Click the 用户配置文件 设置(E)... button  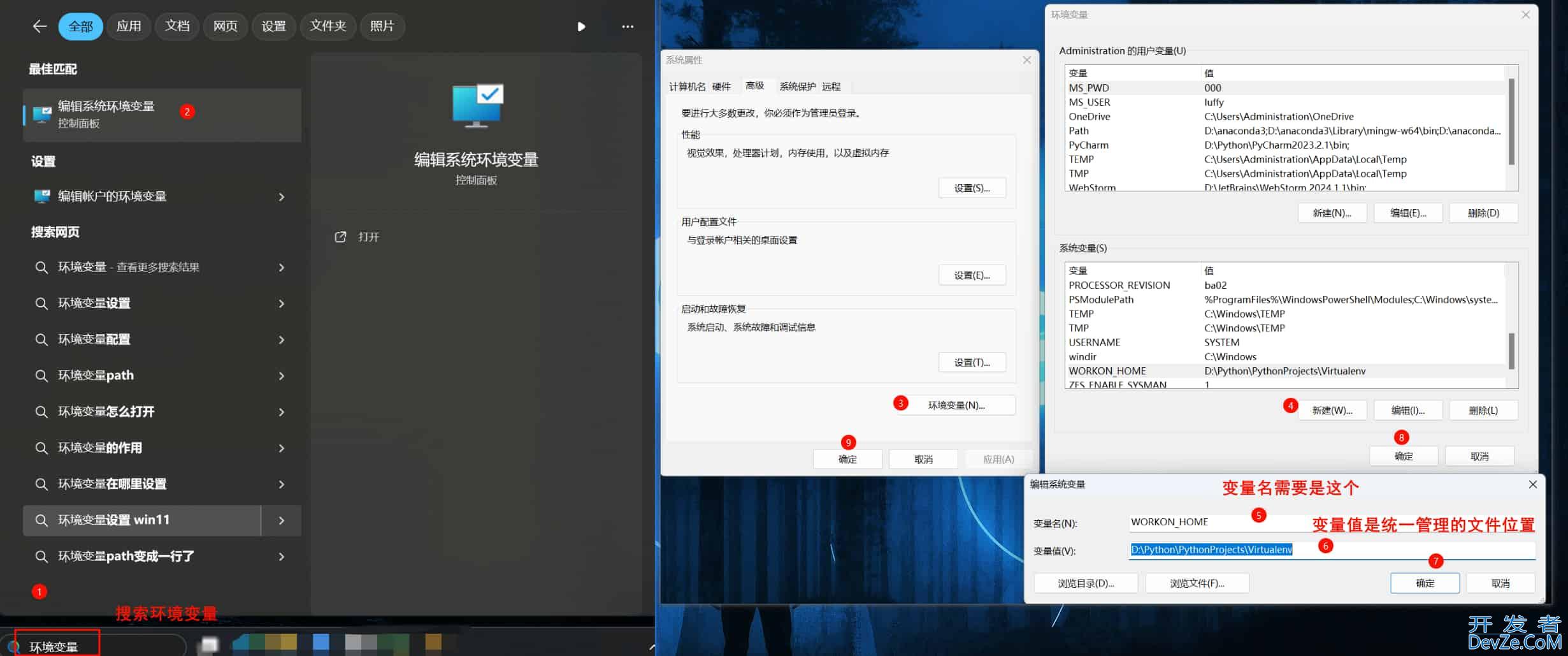tap(972, 275)
